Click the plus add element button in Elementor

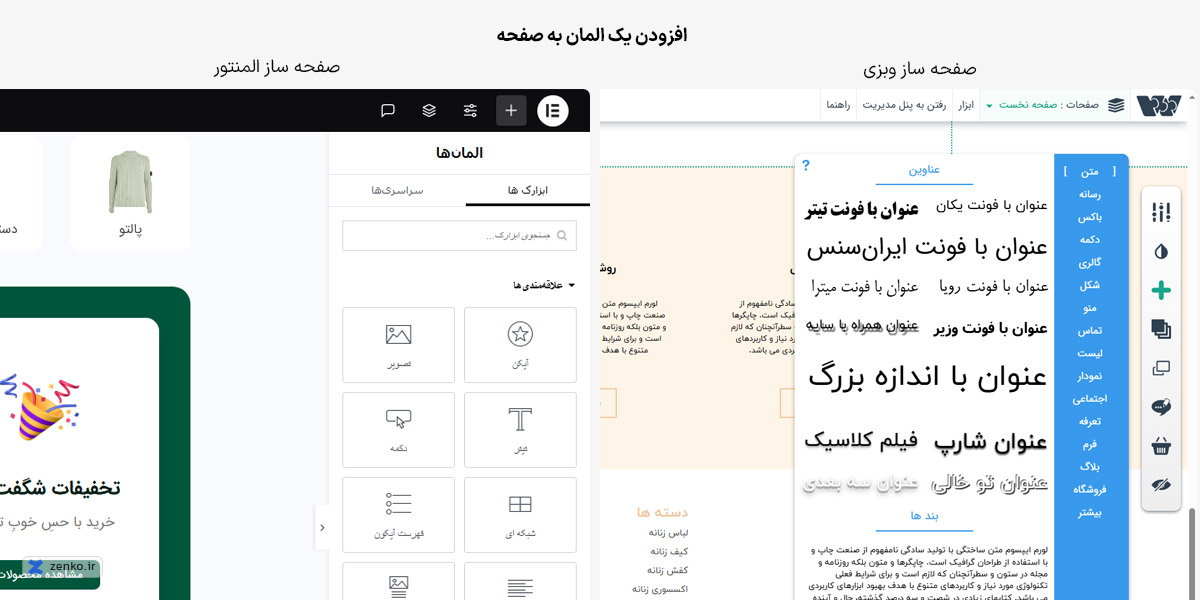[x=511, y=110]
